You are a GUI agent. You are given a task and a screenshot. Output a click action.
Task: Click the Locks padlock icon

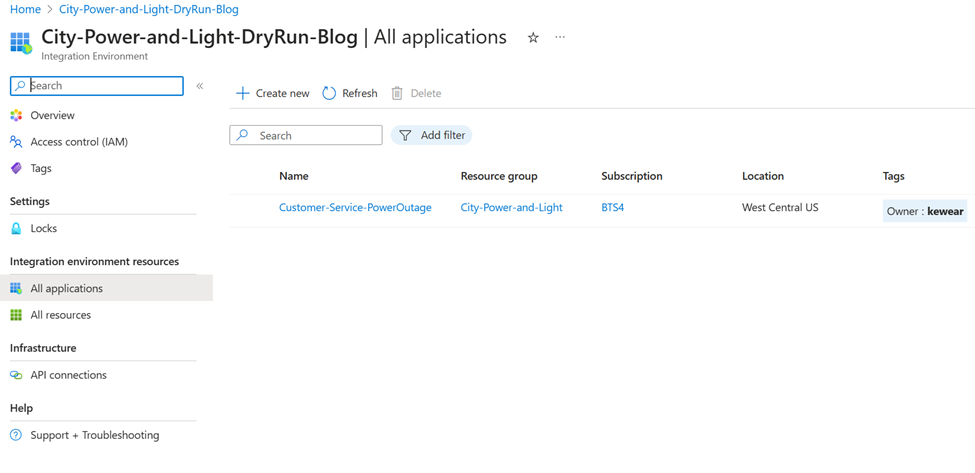(x=16, y=229)
